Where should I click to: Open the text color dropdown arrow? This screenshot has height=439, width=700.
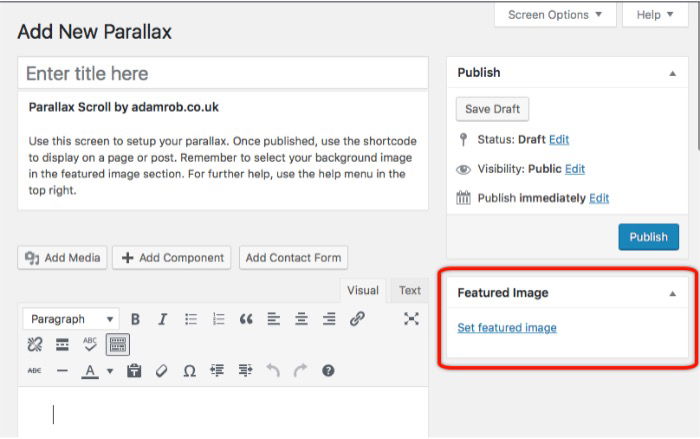pyautogui.click(x=110, y=371)
